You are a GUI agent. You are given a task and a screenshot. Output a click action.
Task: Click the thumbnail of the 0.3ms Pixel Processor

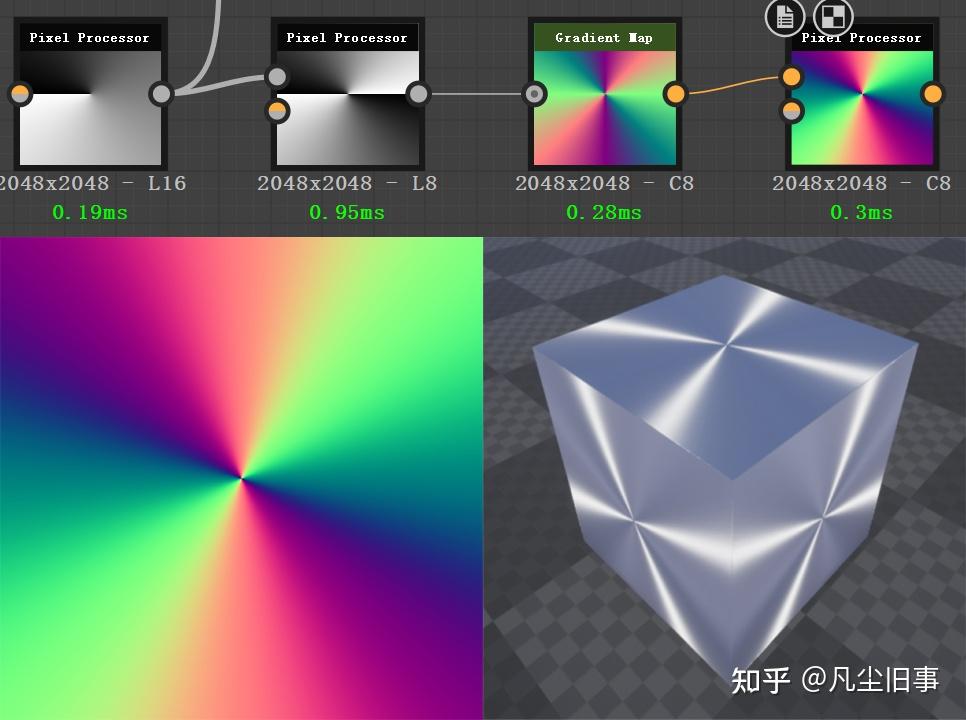coord(862,108)
